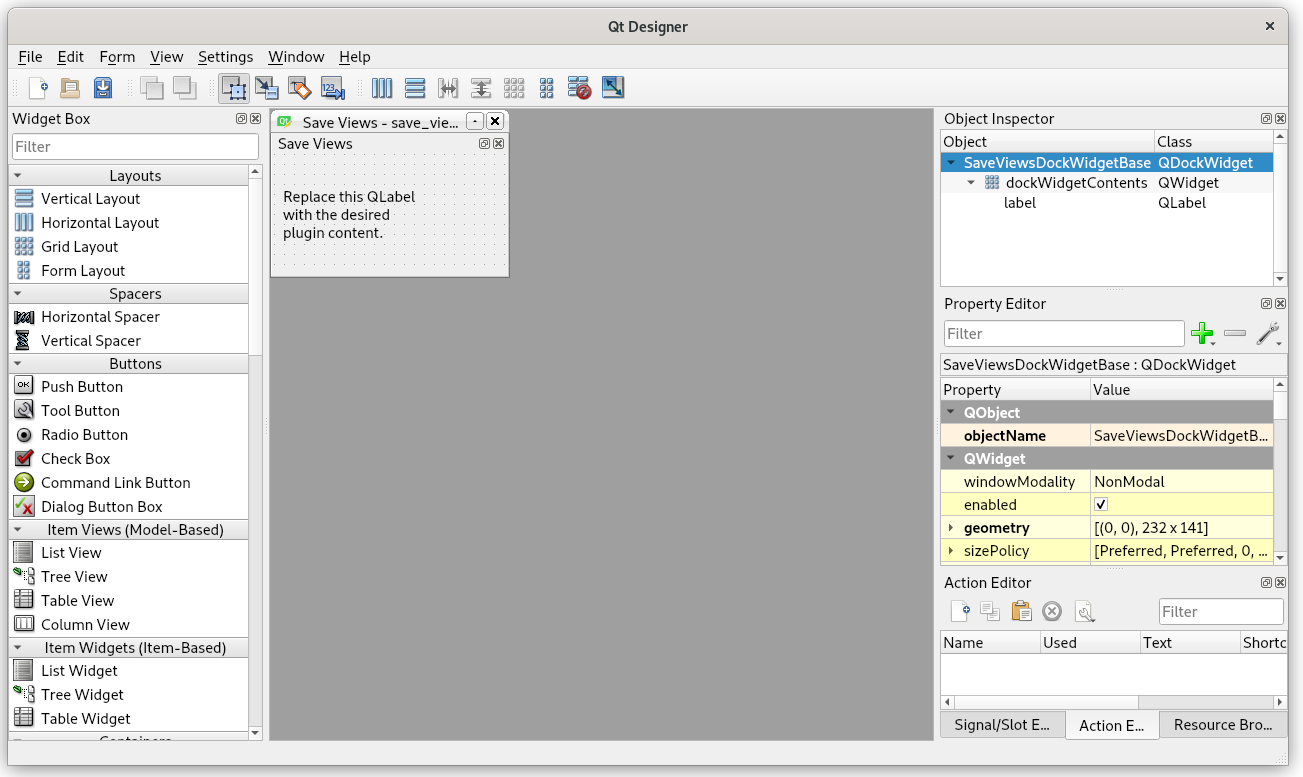Select Table View widget item
The height and width of the screenshot is (777, 1303).
[128, 601]
